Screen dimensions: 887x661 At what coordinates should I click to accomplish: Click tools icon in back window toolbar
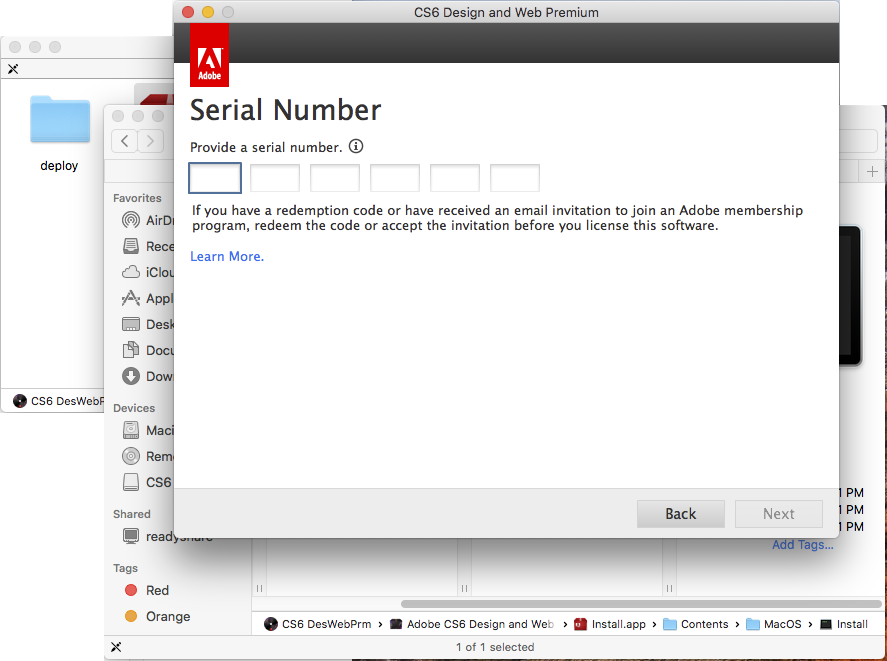[x=13, y=69]
